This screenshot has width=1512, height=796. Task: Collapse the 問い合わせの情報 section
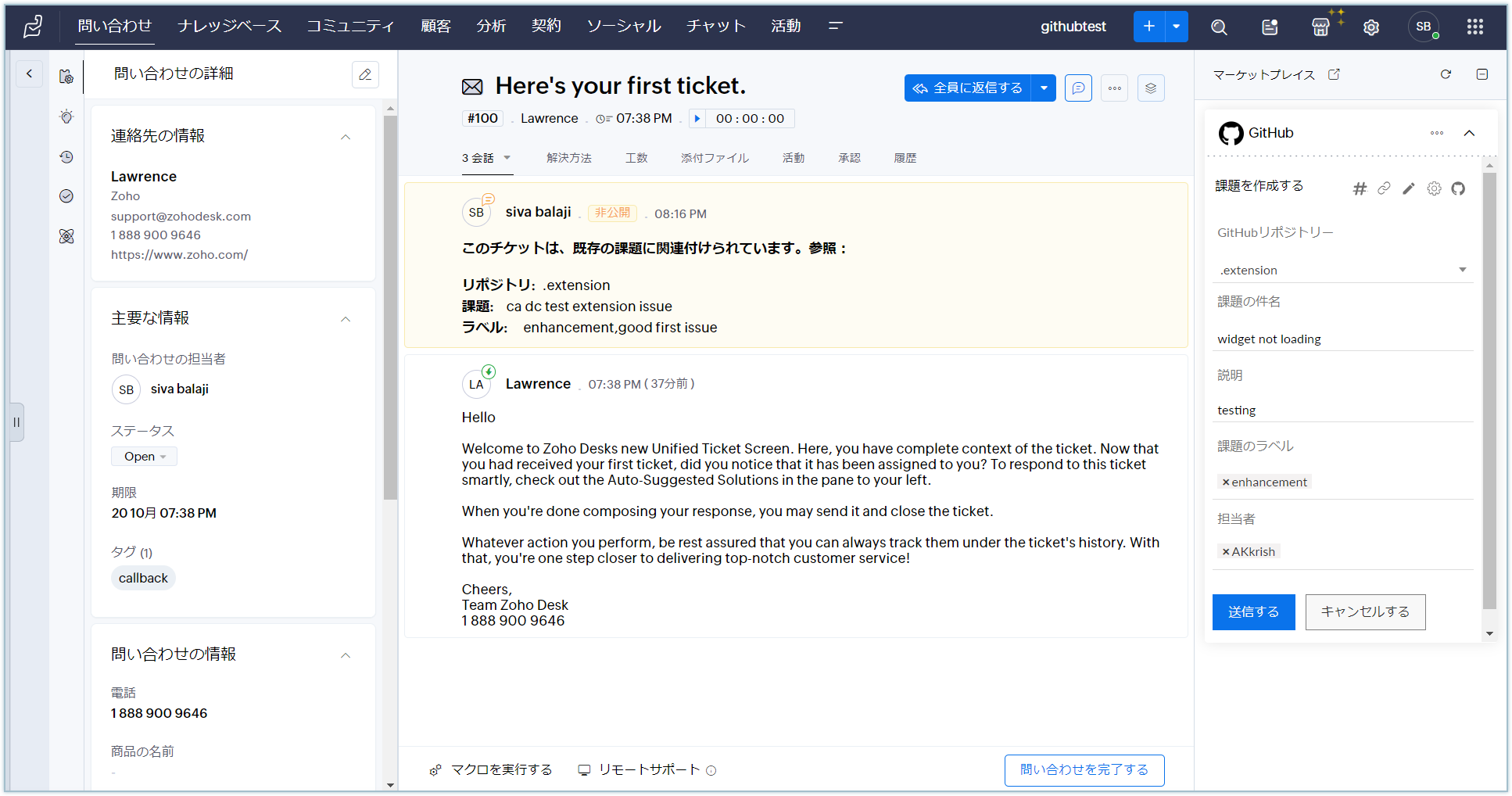(x=346, y=655)
